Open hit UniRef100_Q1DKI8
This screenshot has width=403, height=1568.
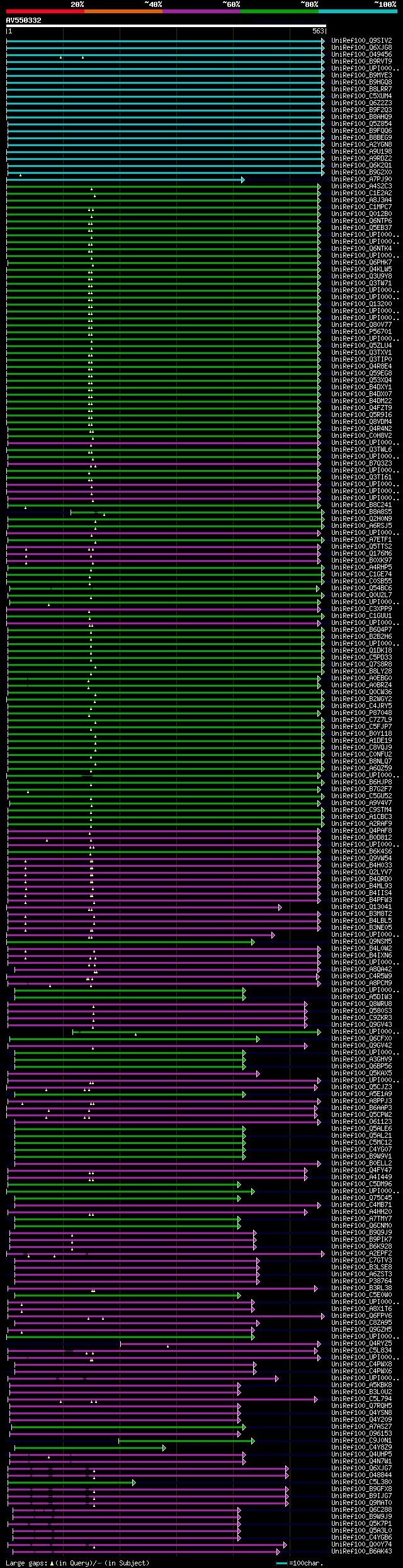click(361, 650)
